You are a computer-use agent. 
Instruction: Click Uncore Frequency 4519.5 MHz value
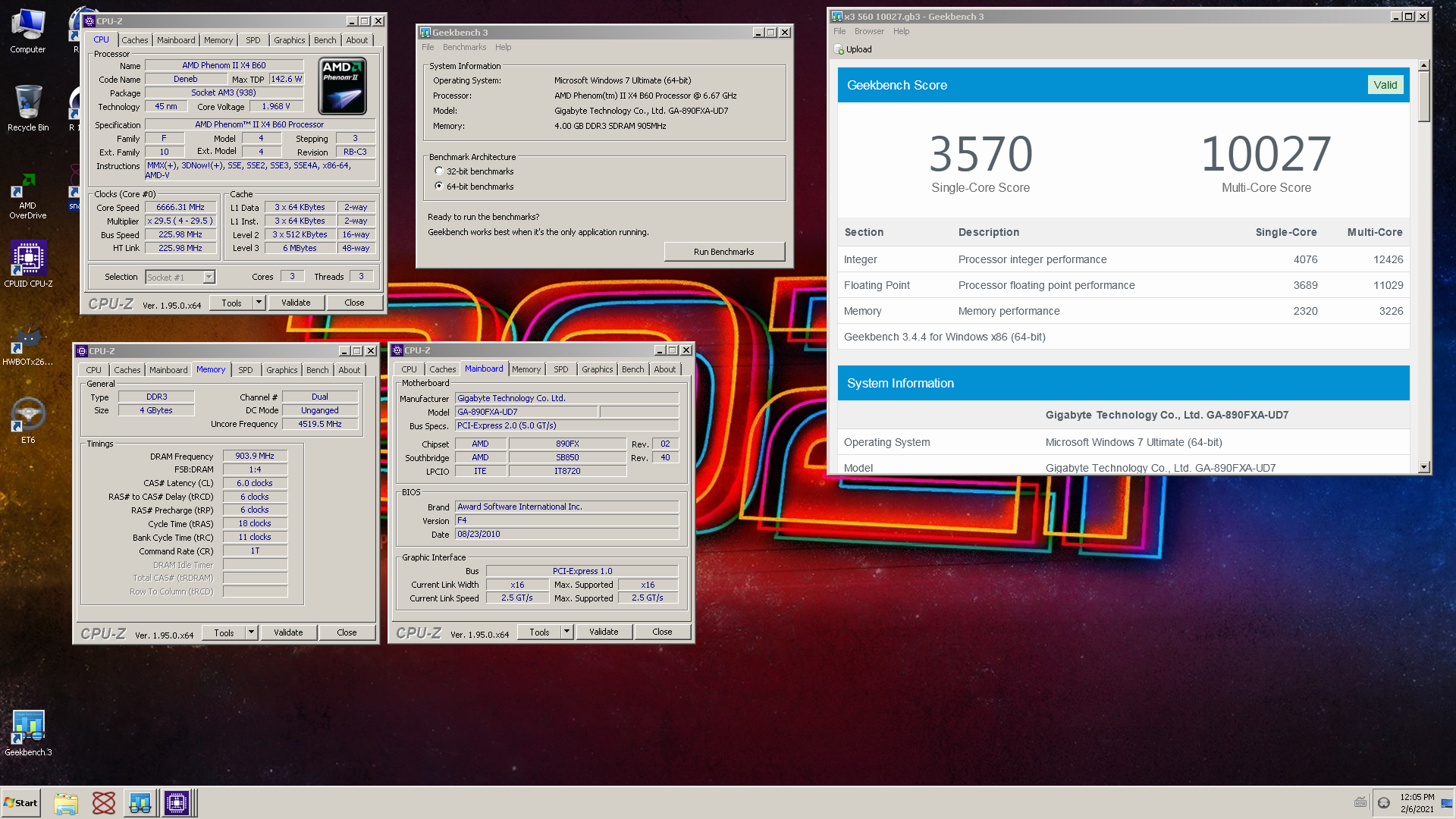(x=320, y=424)
